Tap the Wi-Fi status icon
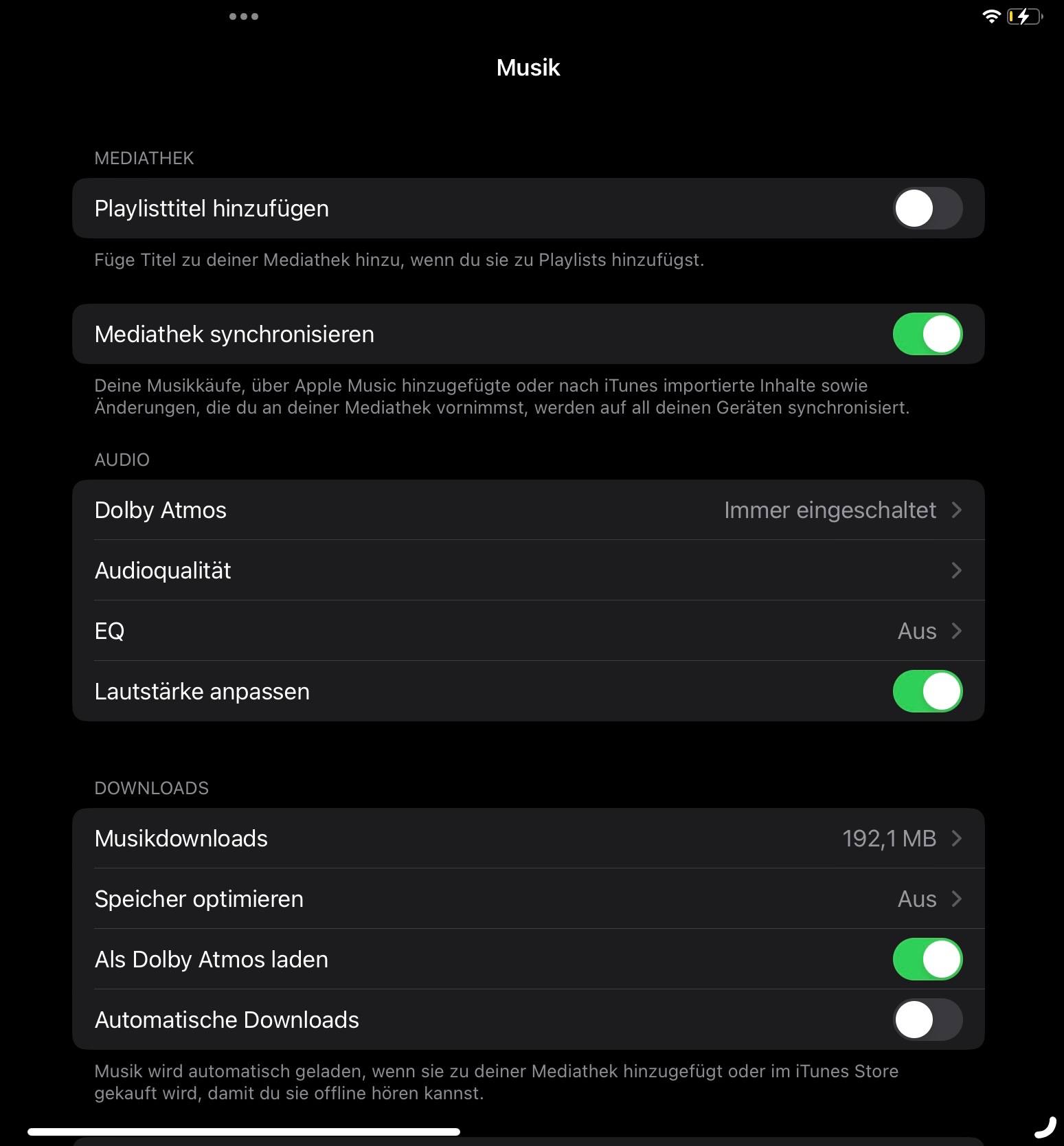 coord(991,16)
